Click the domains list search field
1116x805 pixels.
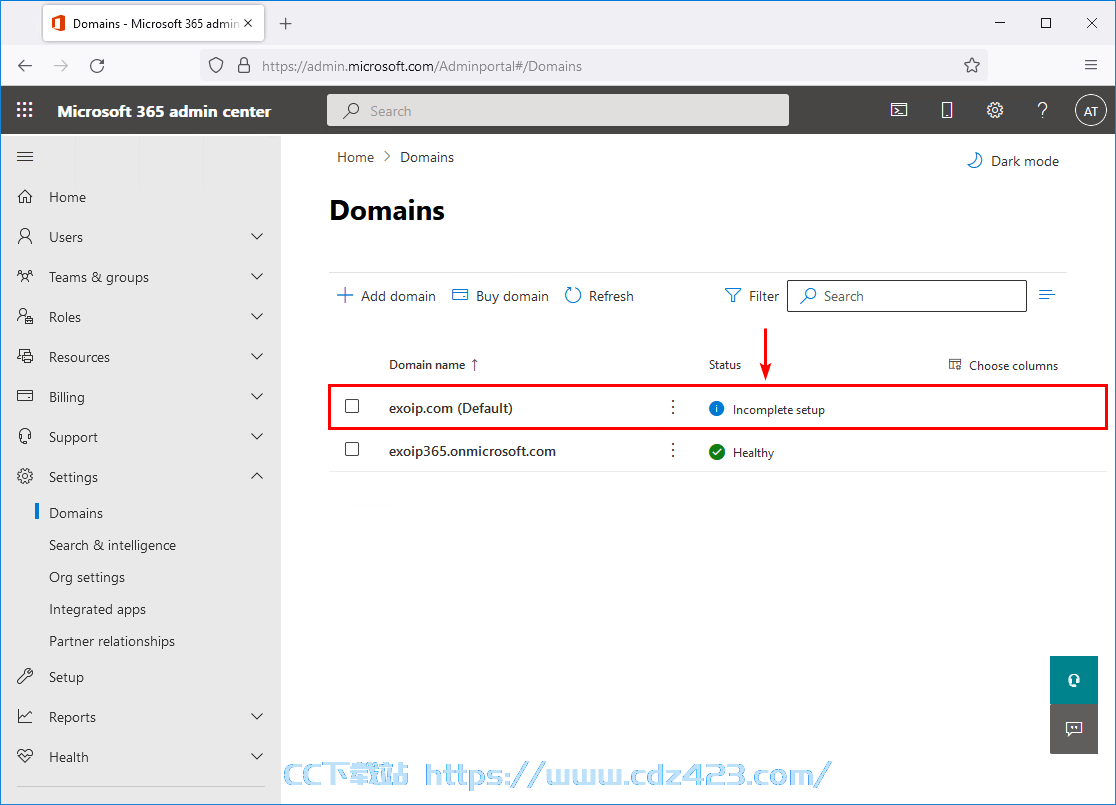click(906, 295)
